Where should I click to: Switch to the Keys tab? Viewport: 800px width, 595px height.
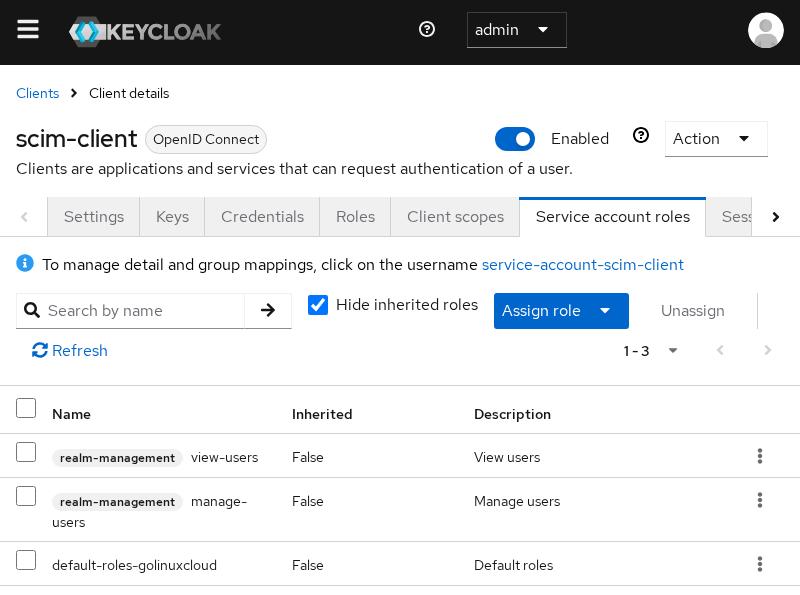[172, 217]
